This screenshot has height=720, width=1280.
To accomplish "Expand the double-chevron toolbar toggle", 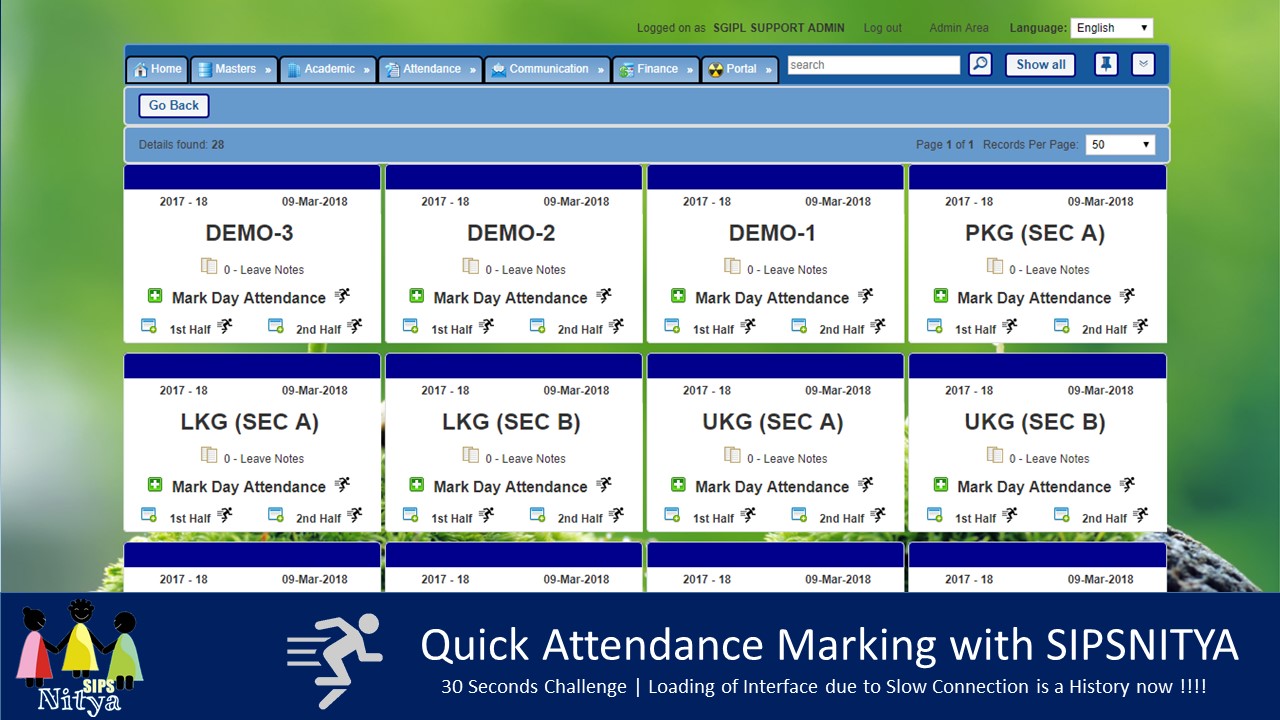I will click(1143, 65).
